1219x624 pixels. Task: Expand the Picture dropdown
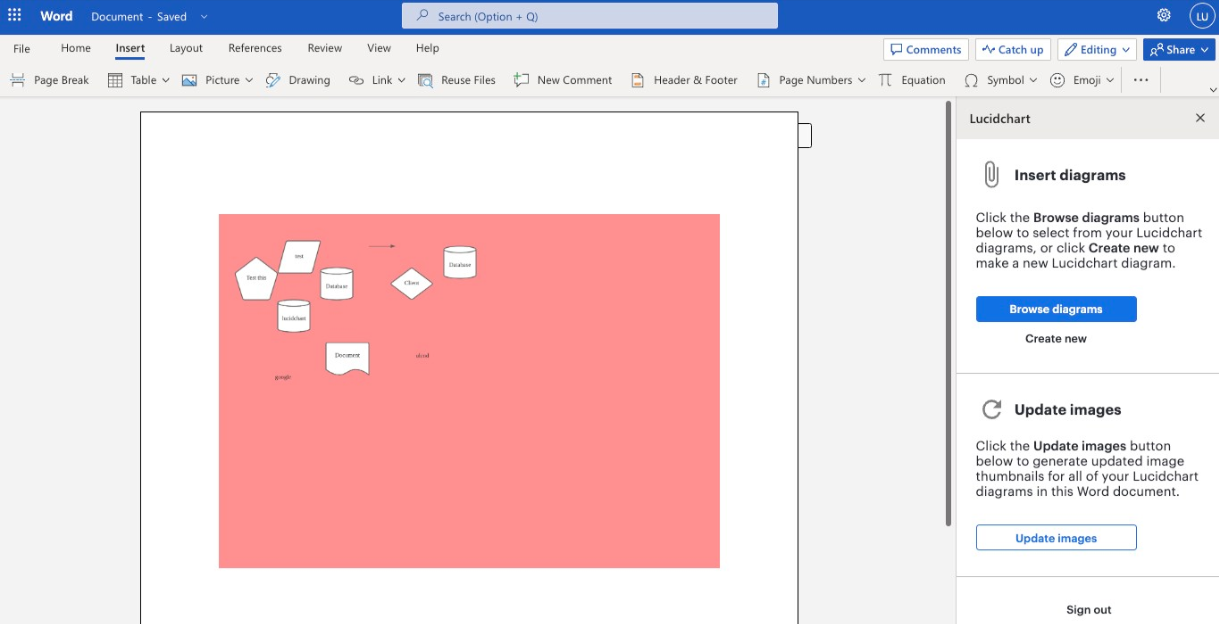point(249,80)
